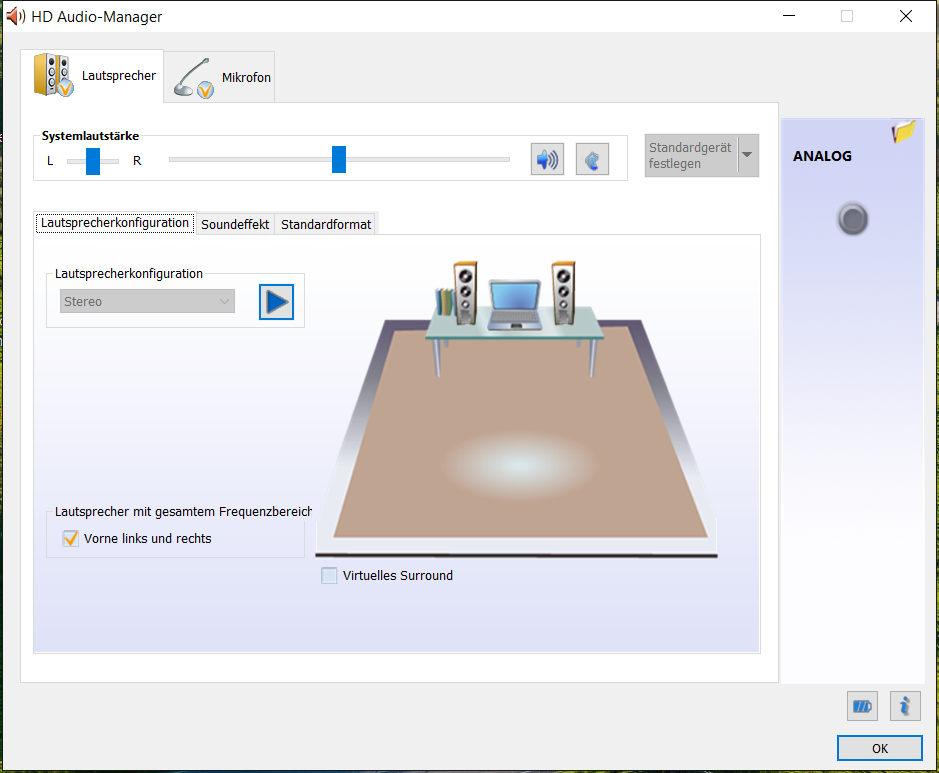Minimize the HD Audio-Manager window
The height and width of the screenshot is (773, 939).
point(789,16)
